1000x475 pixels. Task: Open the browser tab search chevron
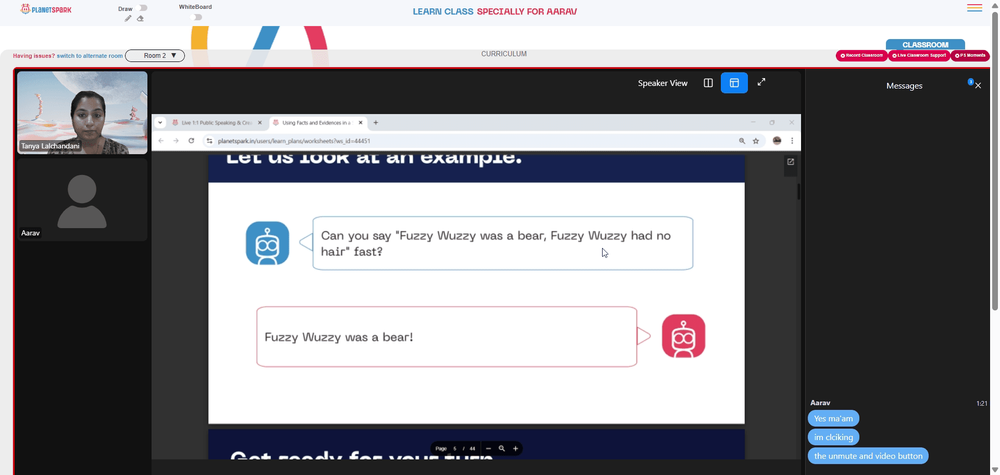(x=160, y=122)
